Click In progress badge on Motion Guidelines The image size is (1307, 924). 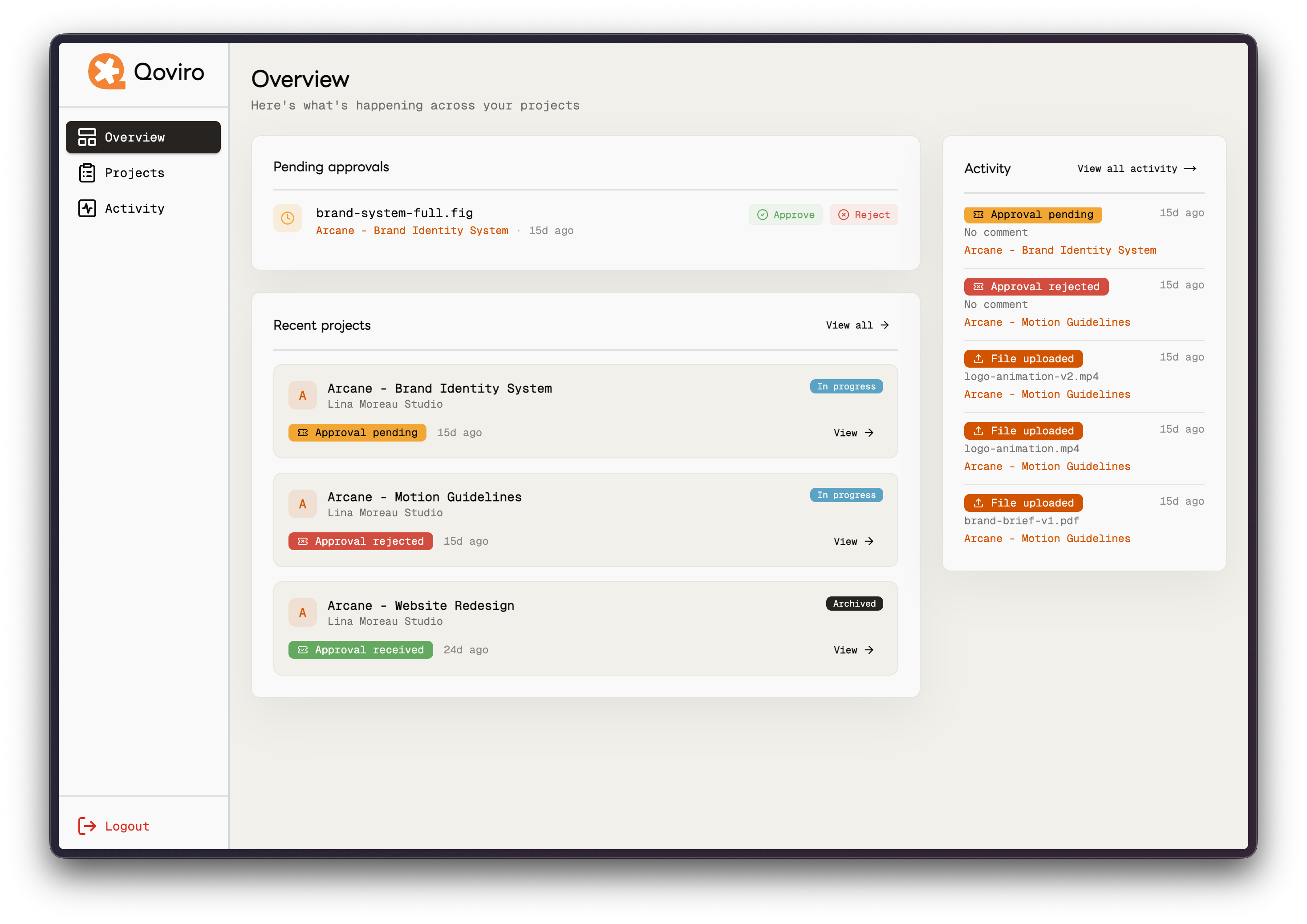pyautogui.click(x=846, y=495)
